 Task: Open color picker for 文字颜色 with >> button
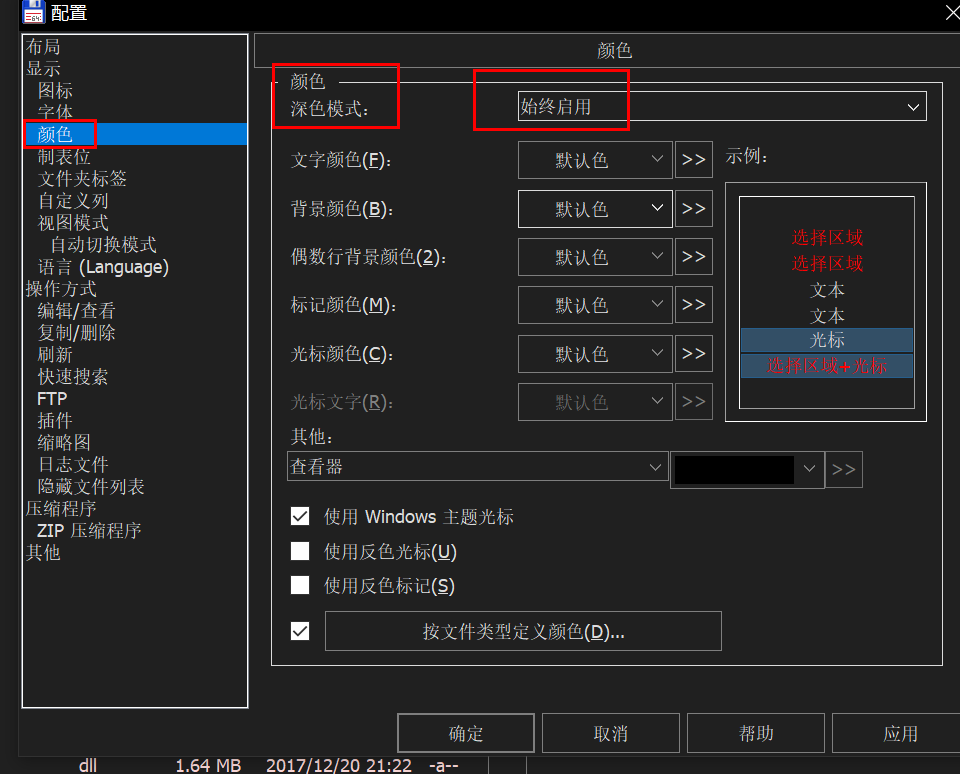(x=694, y=160)
